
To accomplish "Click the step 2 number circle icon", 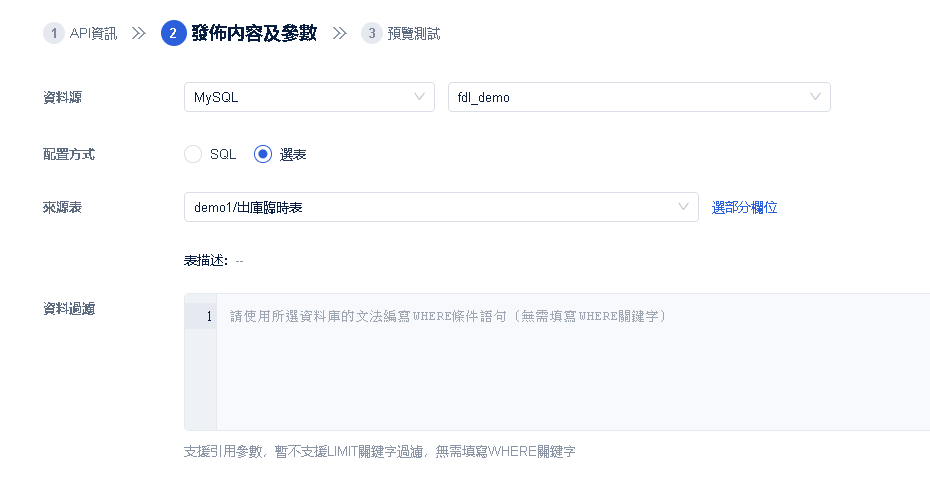I will pyautogui.click(x=173, y=34).
